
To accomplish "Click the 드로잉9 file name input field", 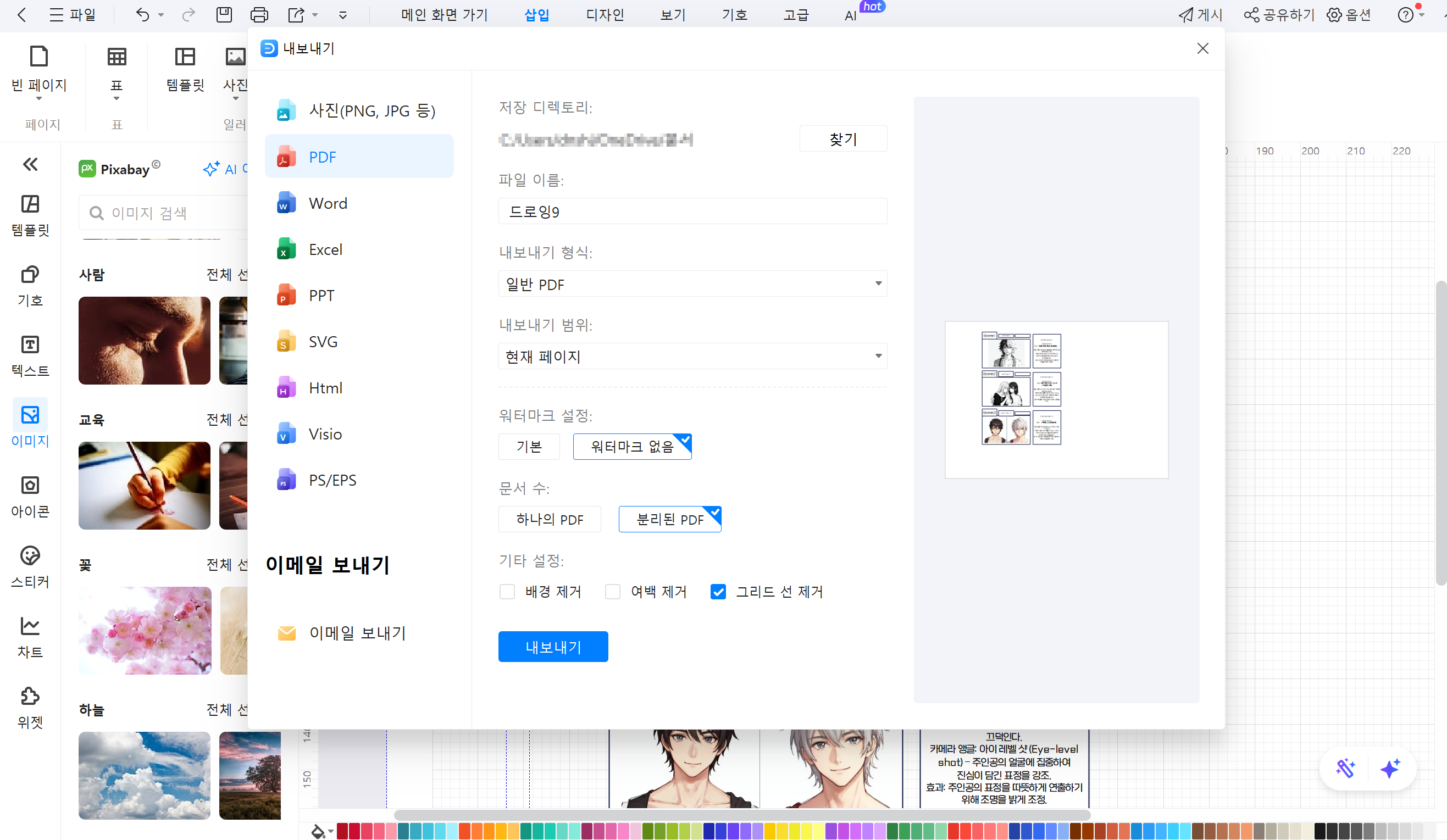I will point(693,211).
